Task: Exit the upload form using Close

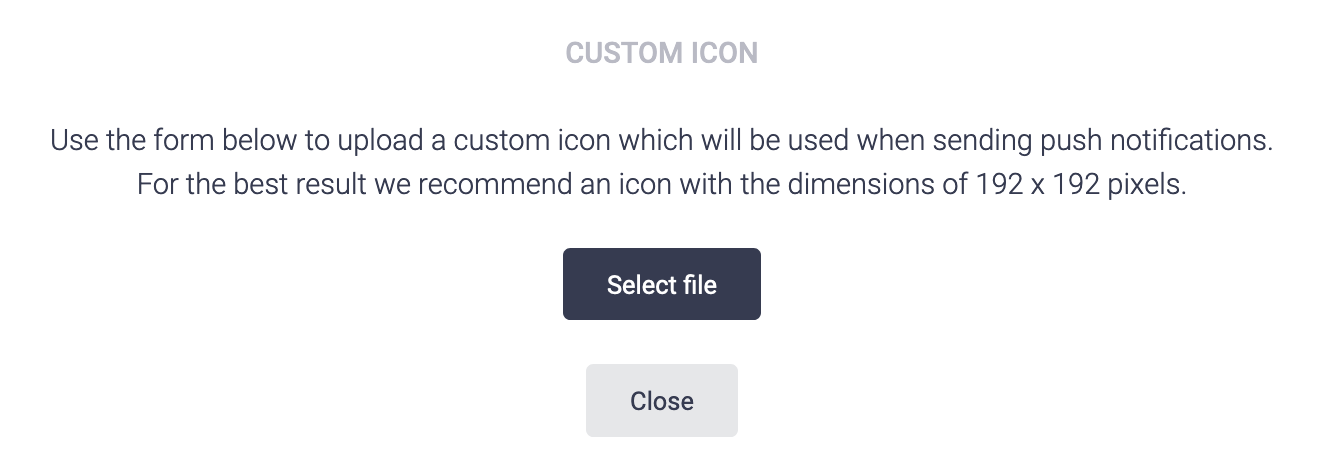Action: [661, 401]
